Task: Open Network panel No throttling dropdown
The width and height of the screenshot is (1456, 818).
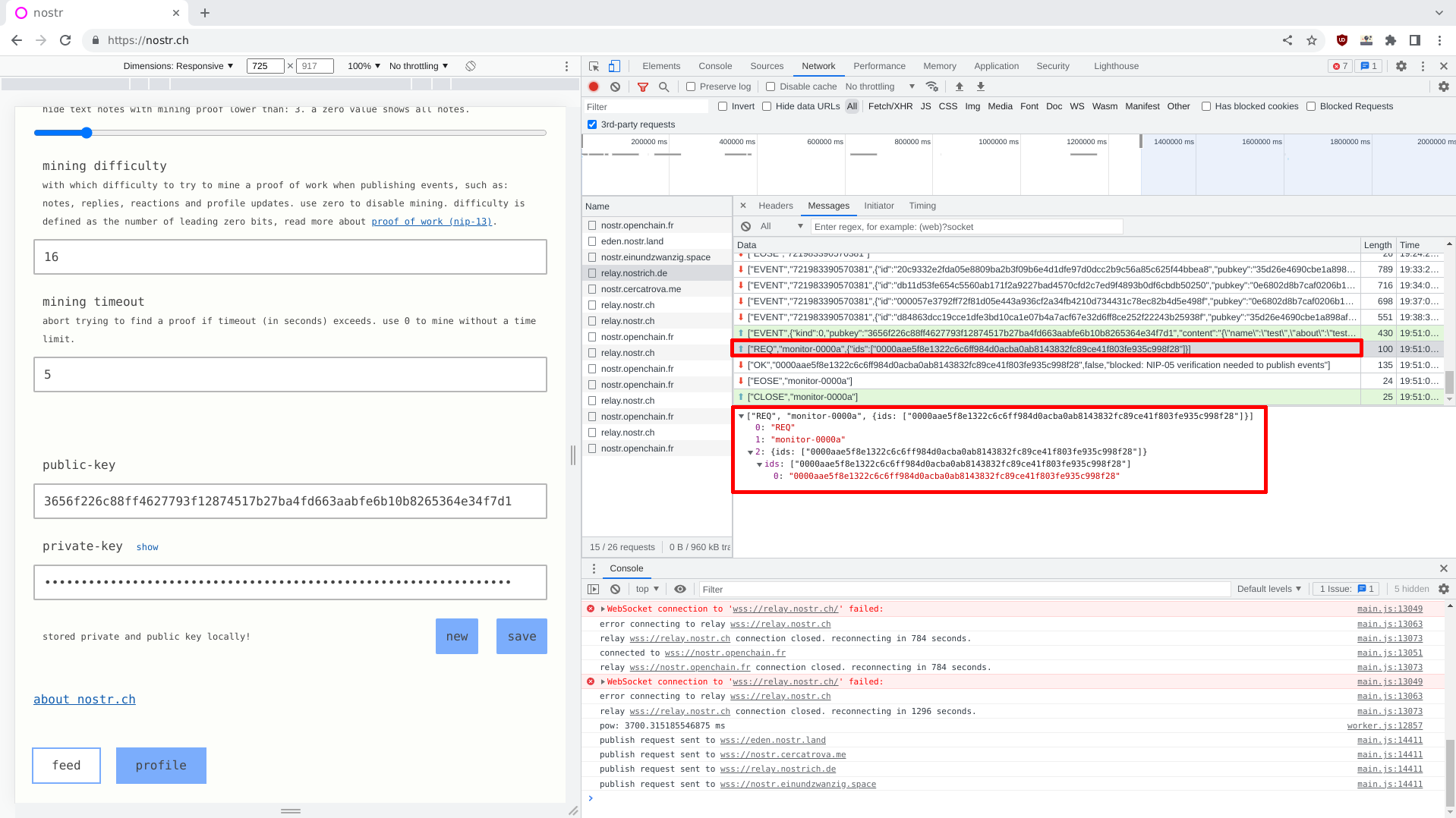Action: pos(880,87)
